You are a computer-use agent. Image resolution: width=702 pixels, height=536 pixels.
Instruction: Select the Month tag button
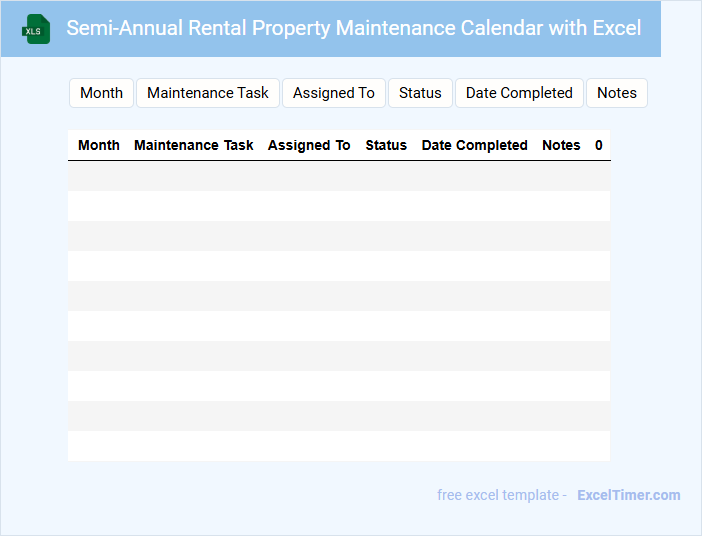tap(101, 93)
